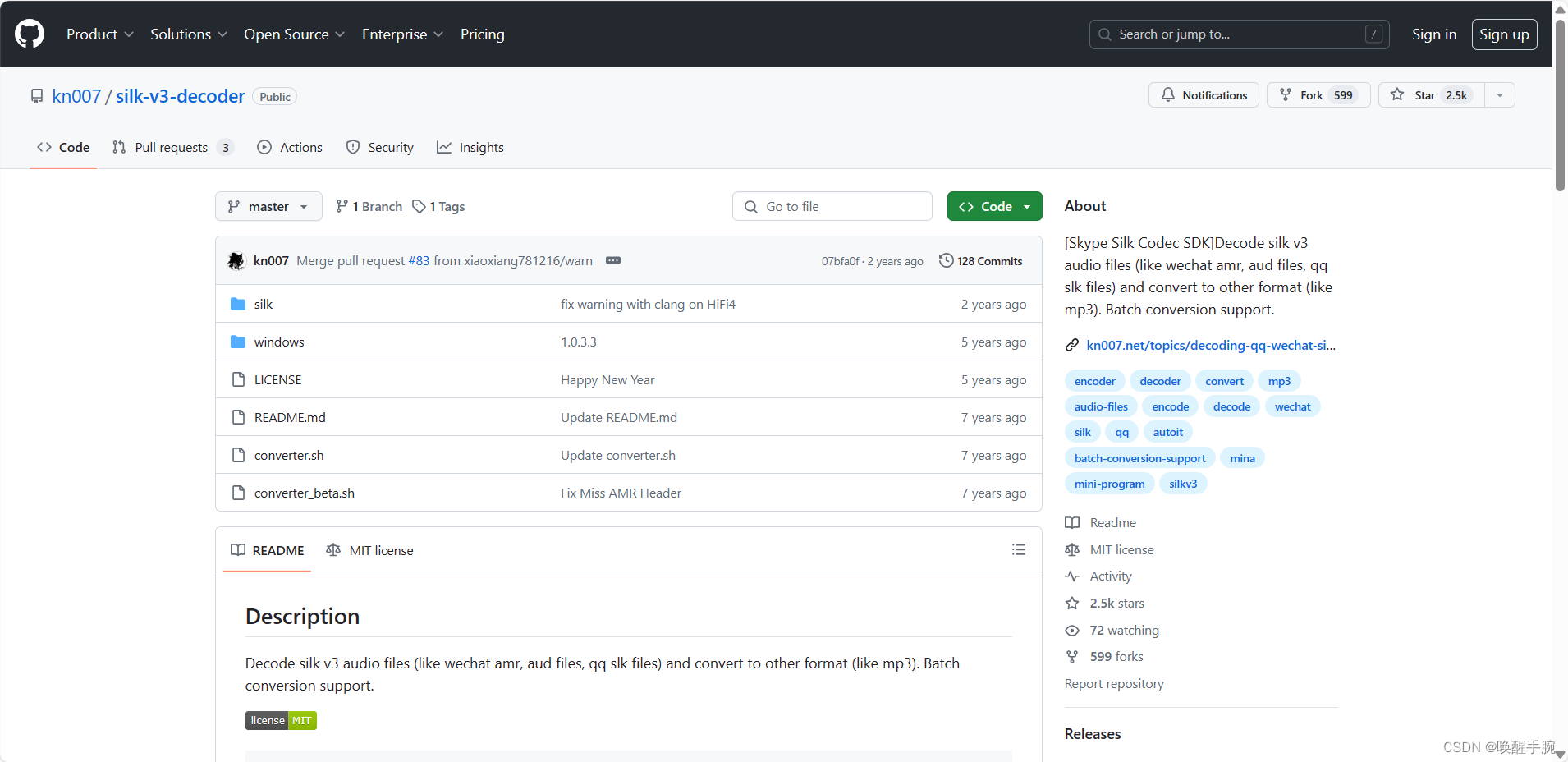This screenshot has height=762, width=1568.
Task: Select the README tab
Action: (x=267, y=550)
